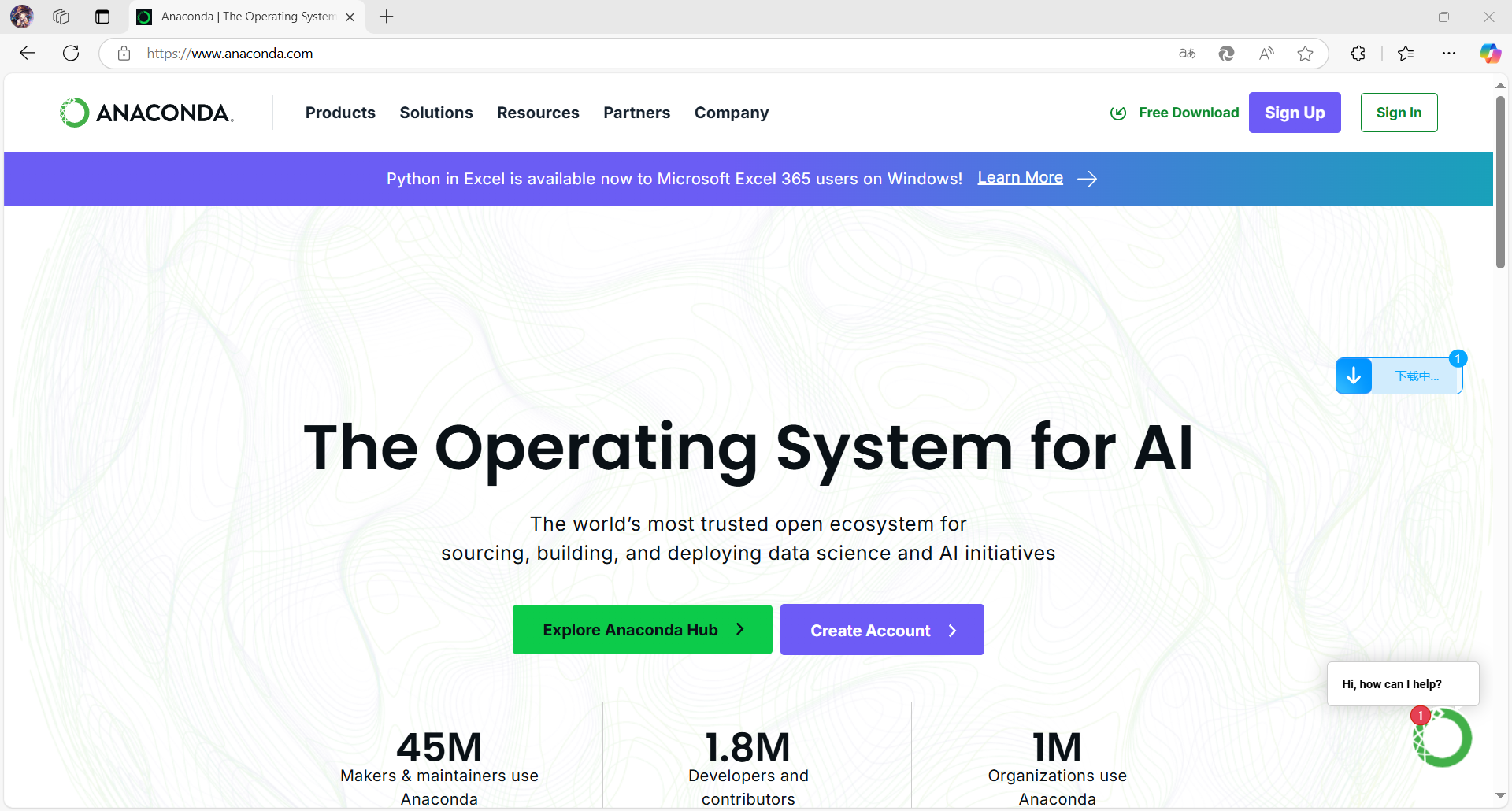Viewport: 1512px width, 811px height.
Task: Click the chevron on Create Account
Action: [952, 631]
